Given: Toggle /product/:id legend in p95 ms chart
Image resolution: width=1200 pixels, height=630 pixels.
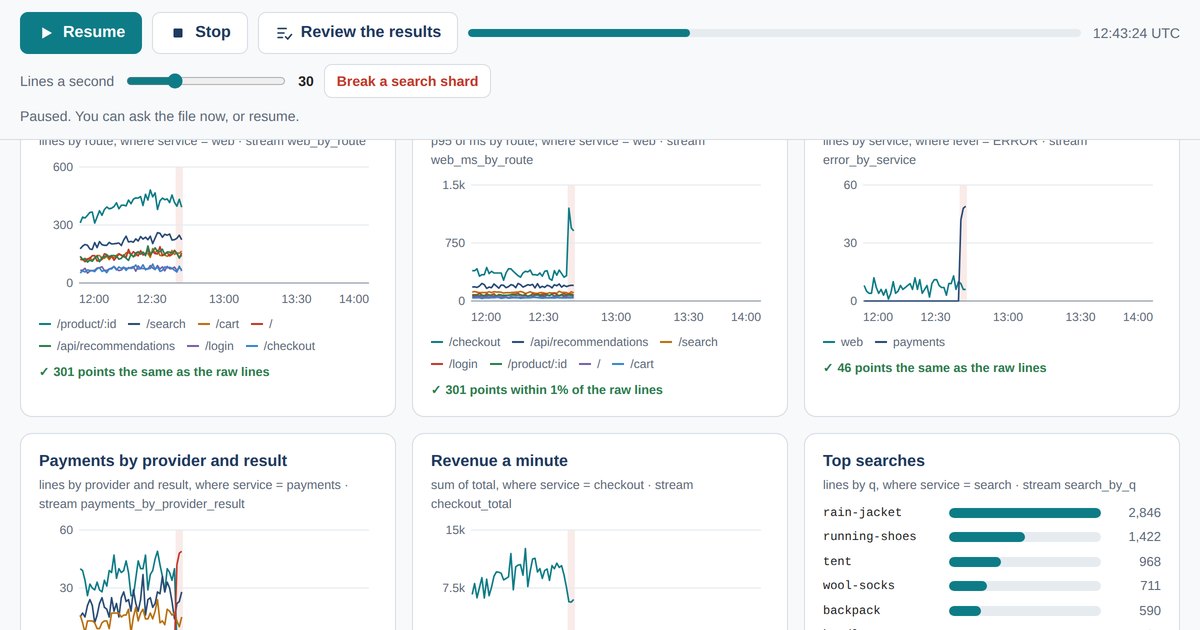Looking at the screenshot, I should [529, 364].
